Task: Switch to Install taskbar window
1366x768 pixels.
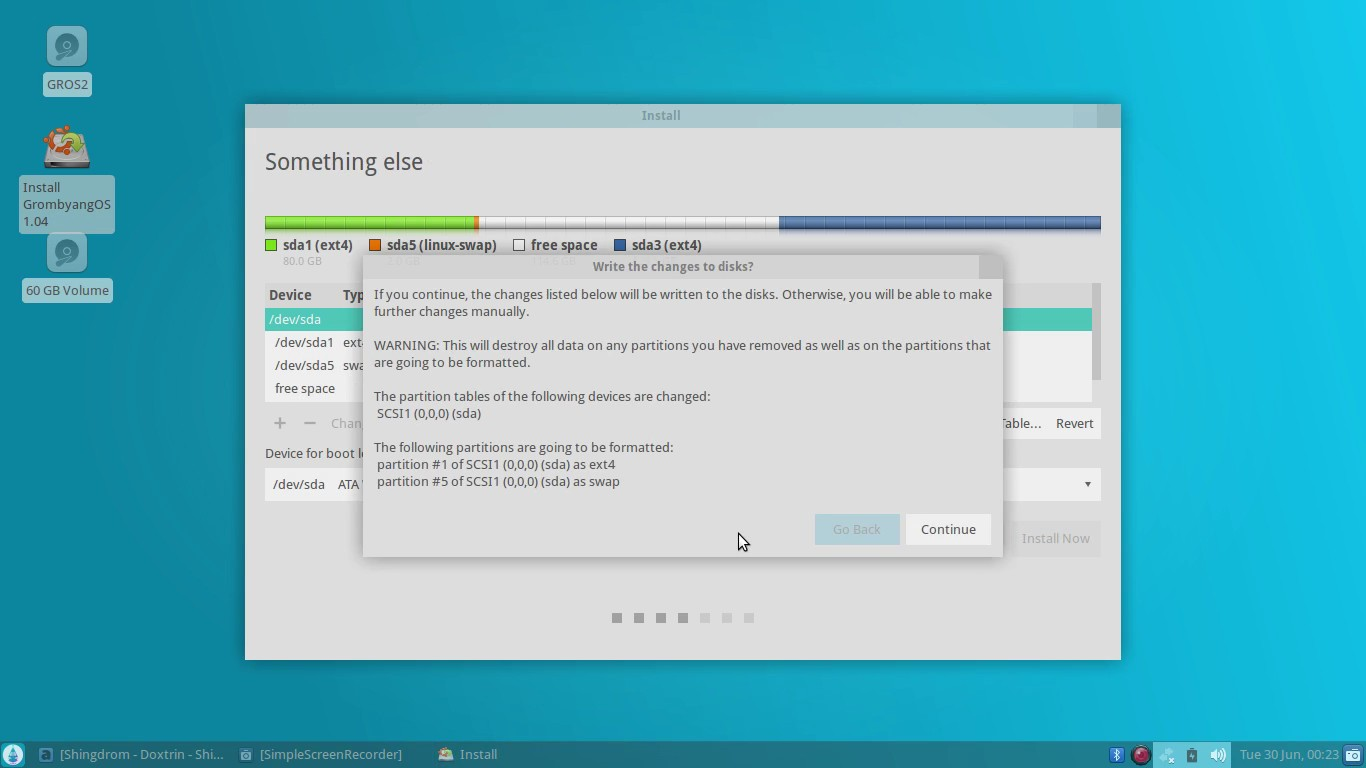Action: pyautogui.click(x=468, y=755)
